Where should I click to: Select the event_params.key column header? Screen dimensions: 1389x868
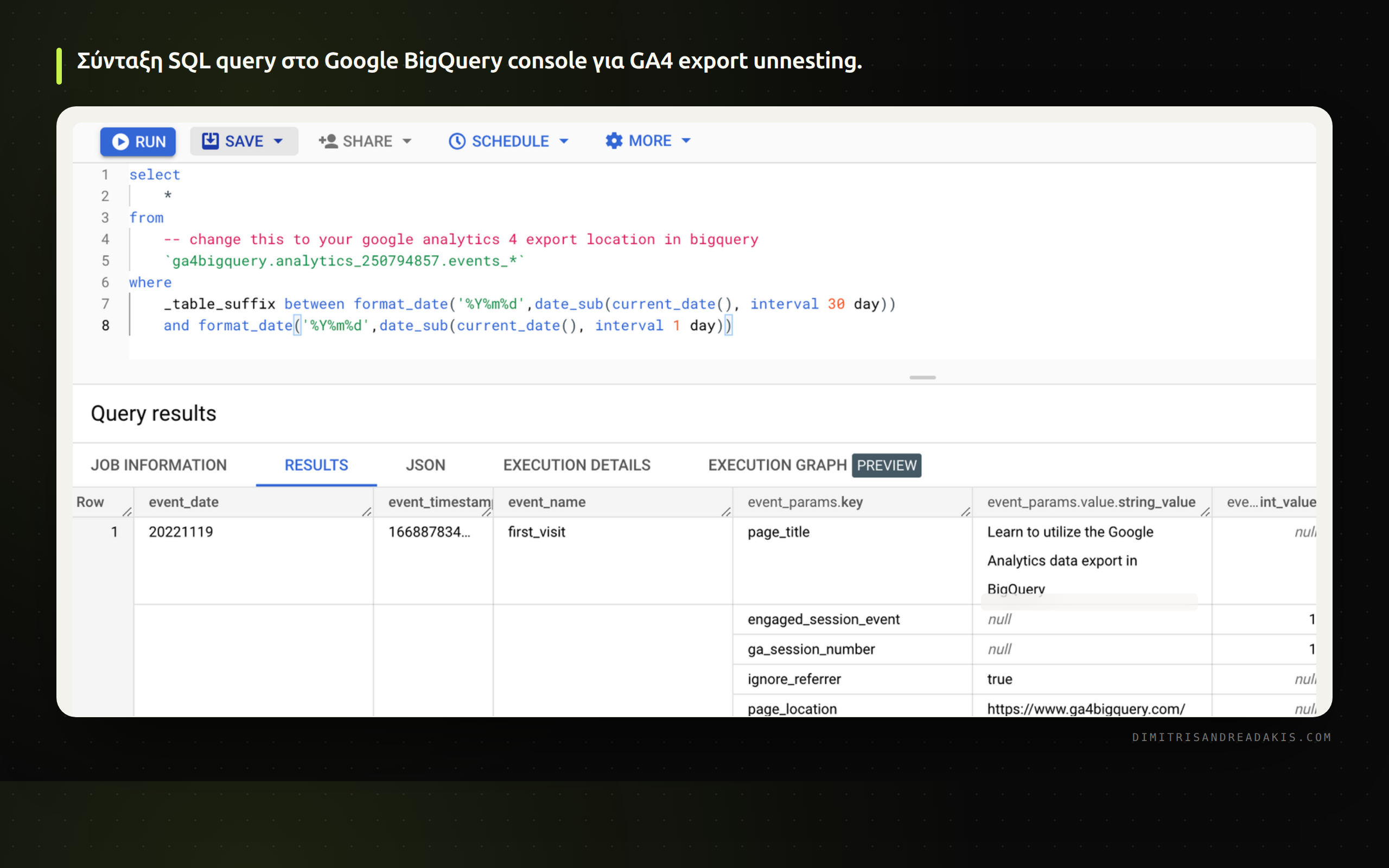[852, 502]
